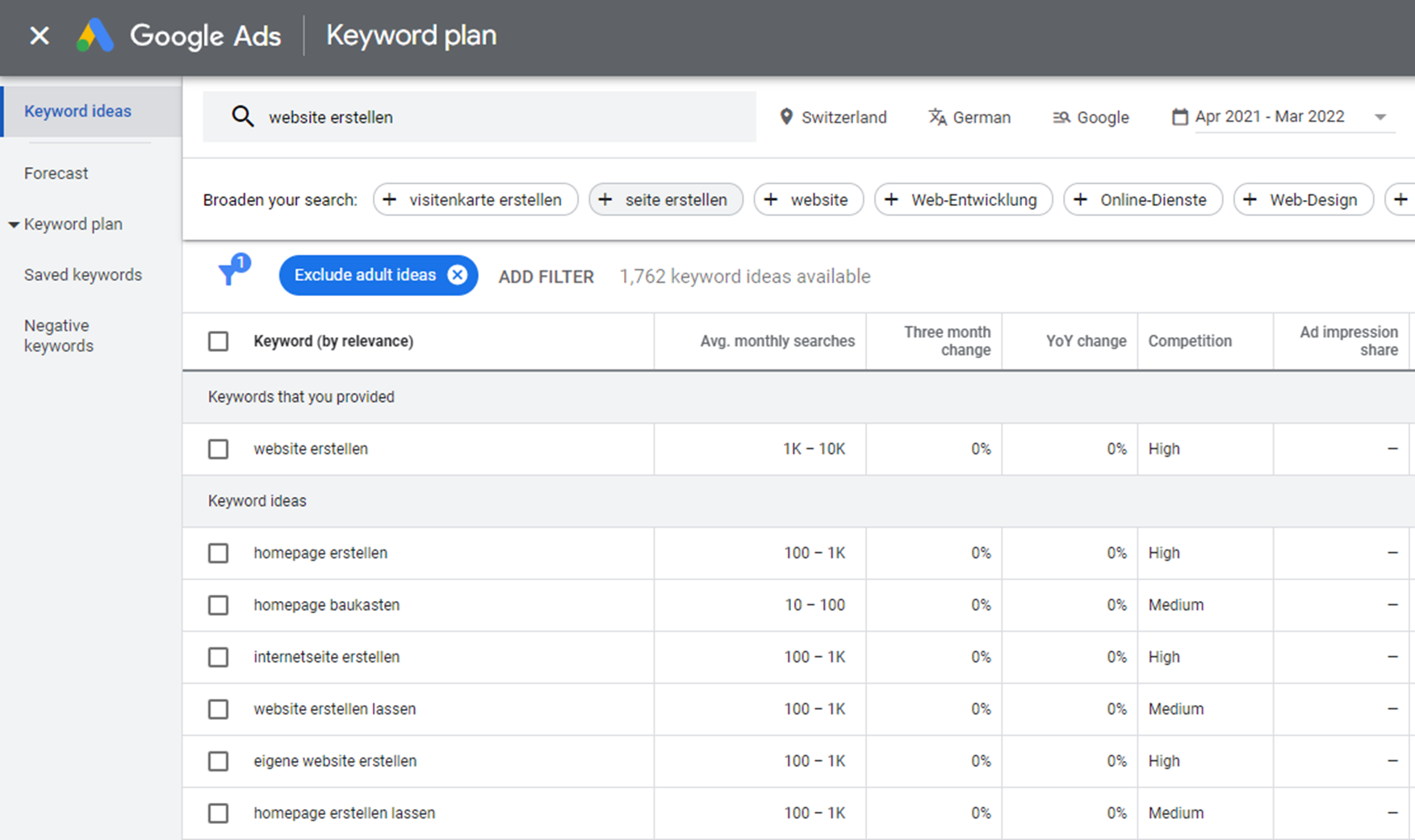Open the calendar icon for date range
The width and height of the screenshot is (1415, 840).
coord(1179,117)
